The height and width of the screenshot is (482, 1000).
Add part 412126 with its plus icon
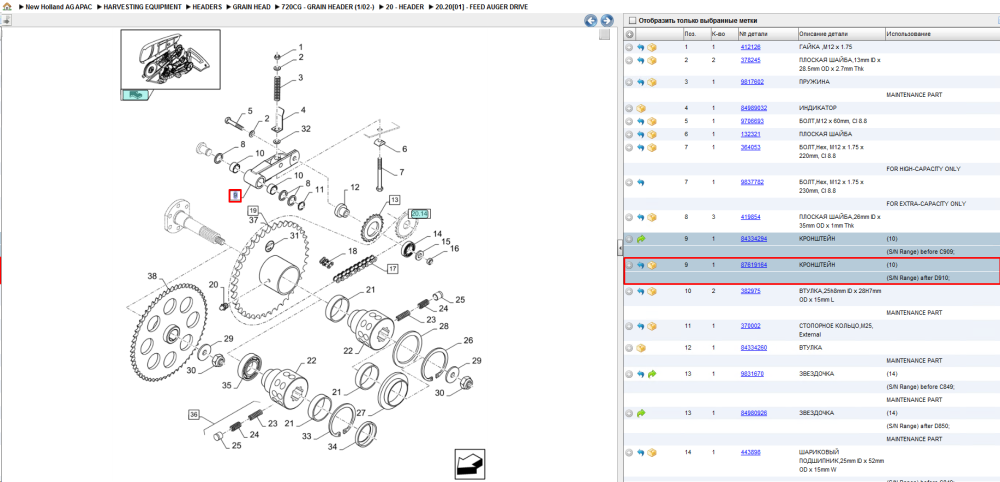tap(629, 48)
